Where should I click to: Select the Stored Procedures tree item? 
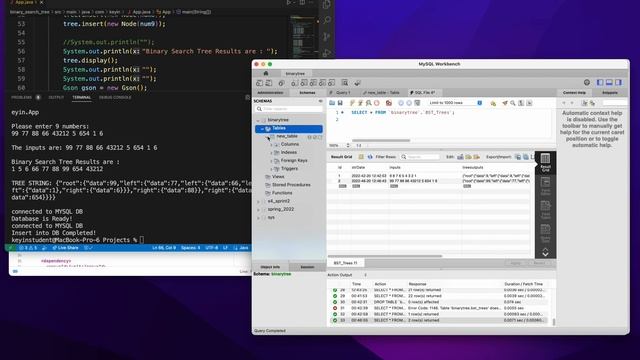(291, 185)
